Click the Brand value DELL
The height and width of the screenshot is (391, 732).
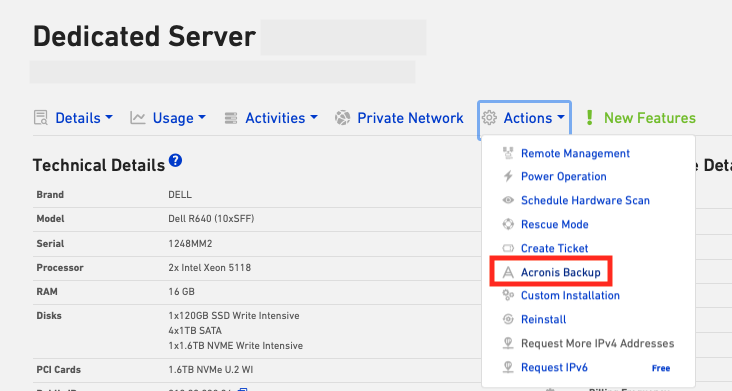[x=180, y=195]
